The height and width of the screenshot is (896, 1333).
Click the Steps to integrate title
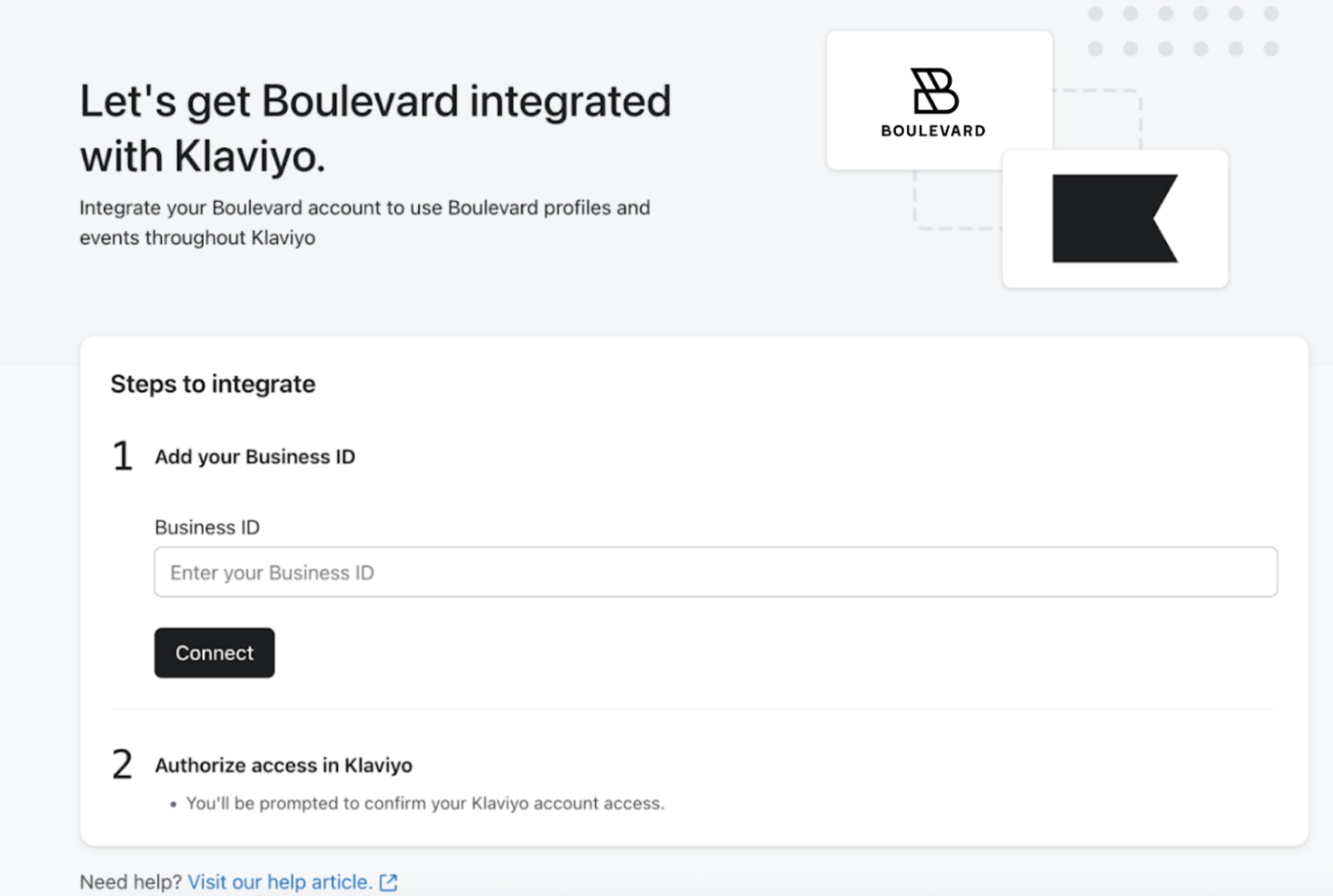(x=213, y=384)
